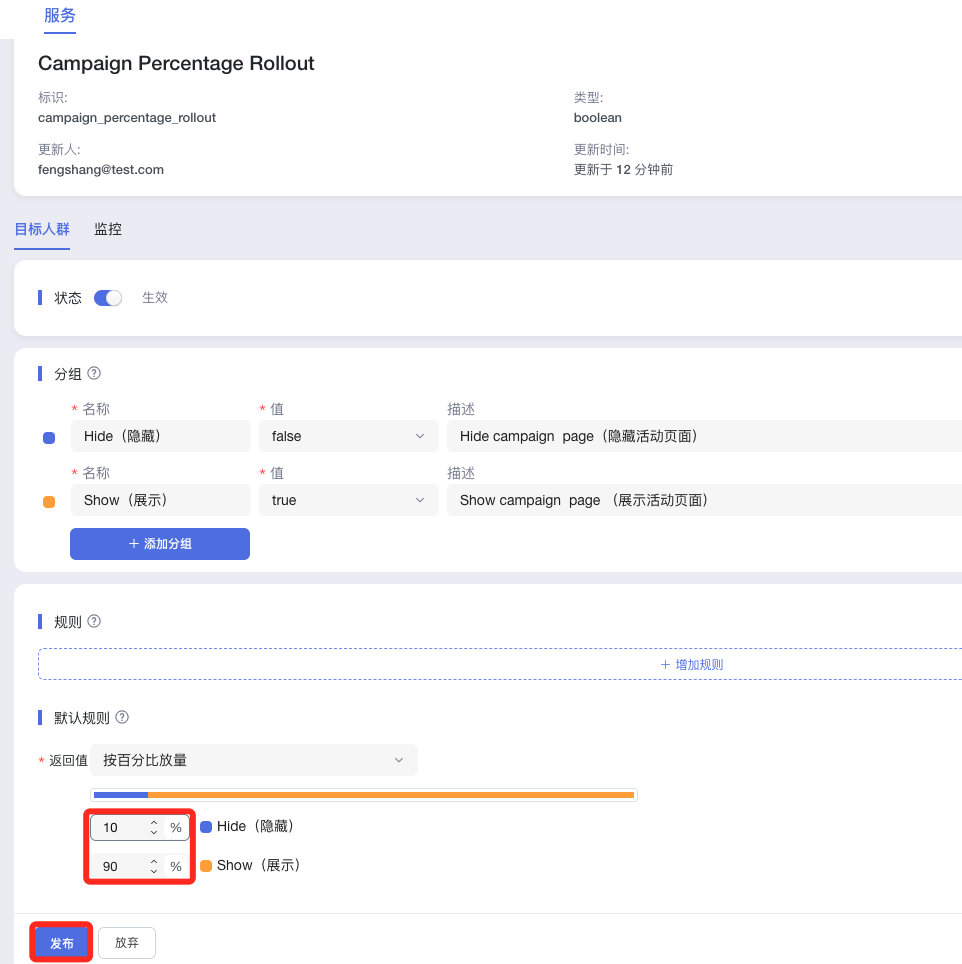Screen dimensions: 962x964
Task: Click the 发布 publish button
Action: pos(62,943)
